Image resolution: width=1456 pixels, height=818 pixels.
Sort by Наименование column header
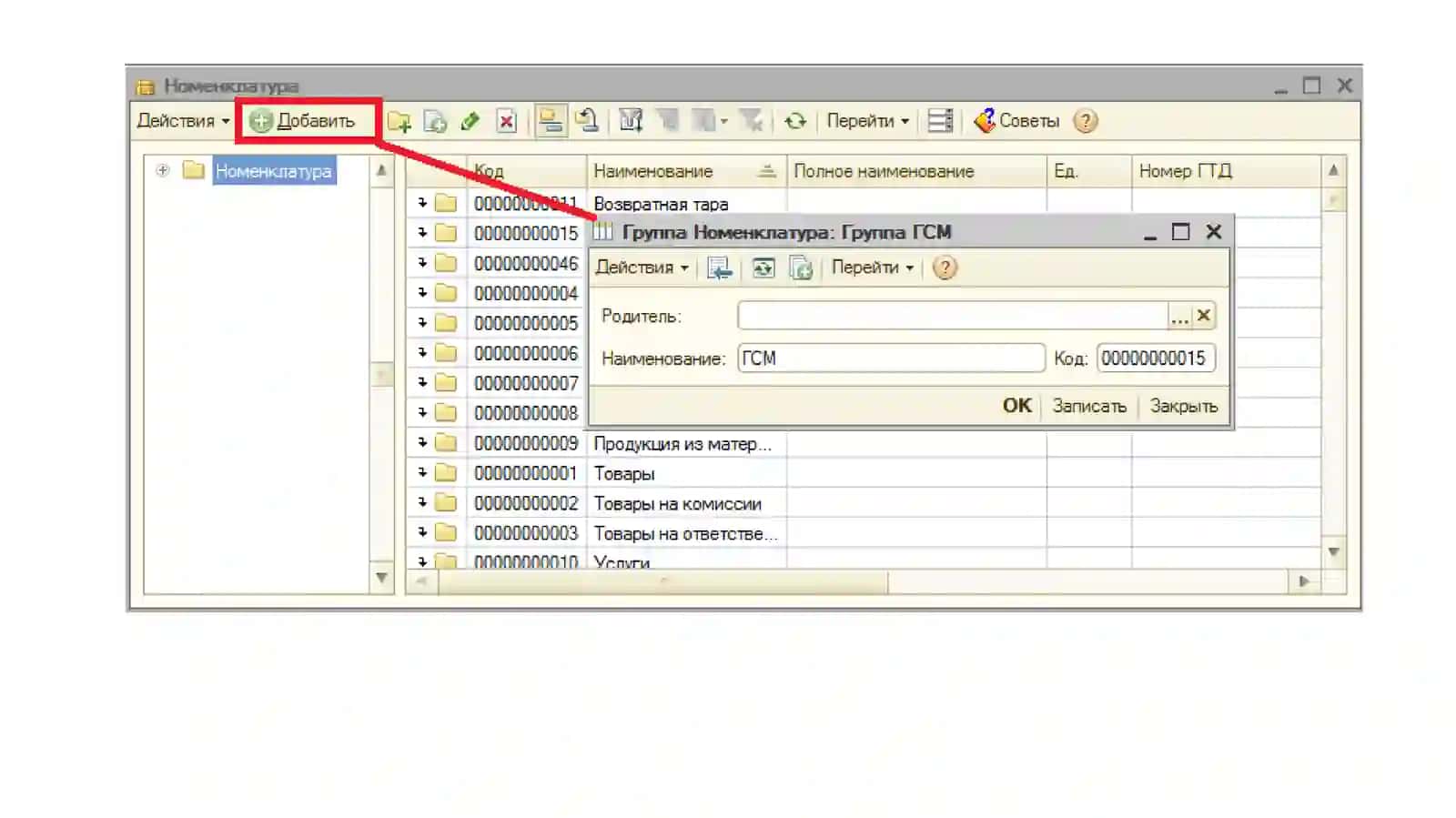coord(686,171)
